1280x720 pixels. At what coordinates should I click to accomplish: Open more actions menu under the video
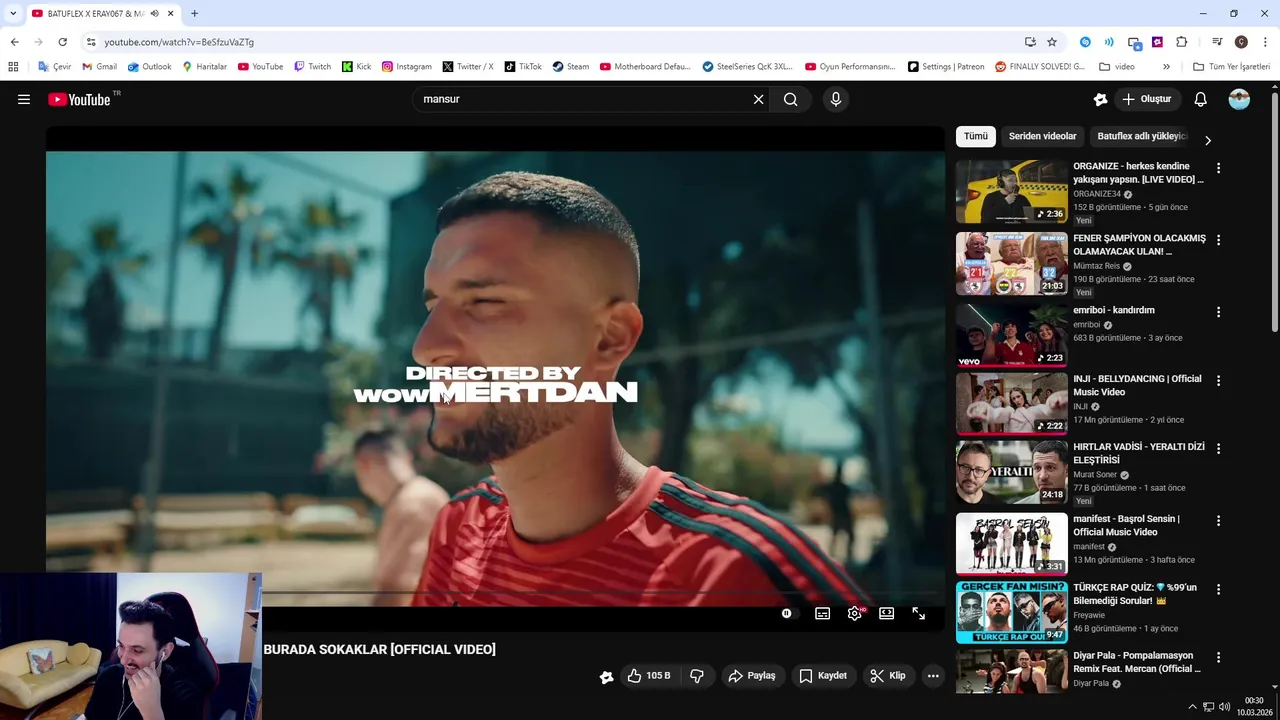point(933,676)
